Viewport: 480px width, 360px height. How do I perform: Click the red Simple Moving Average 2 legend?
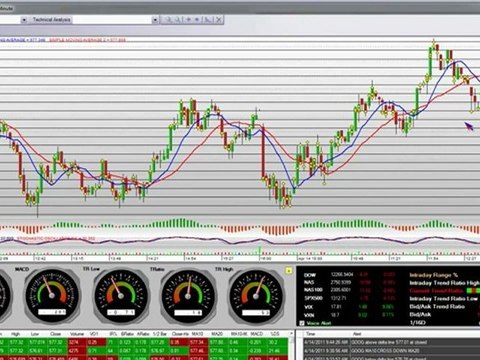click(88, 40)
